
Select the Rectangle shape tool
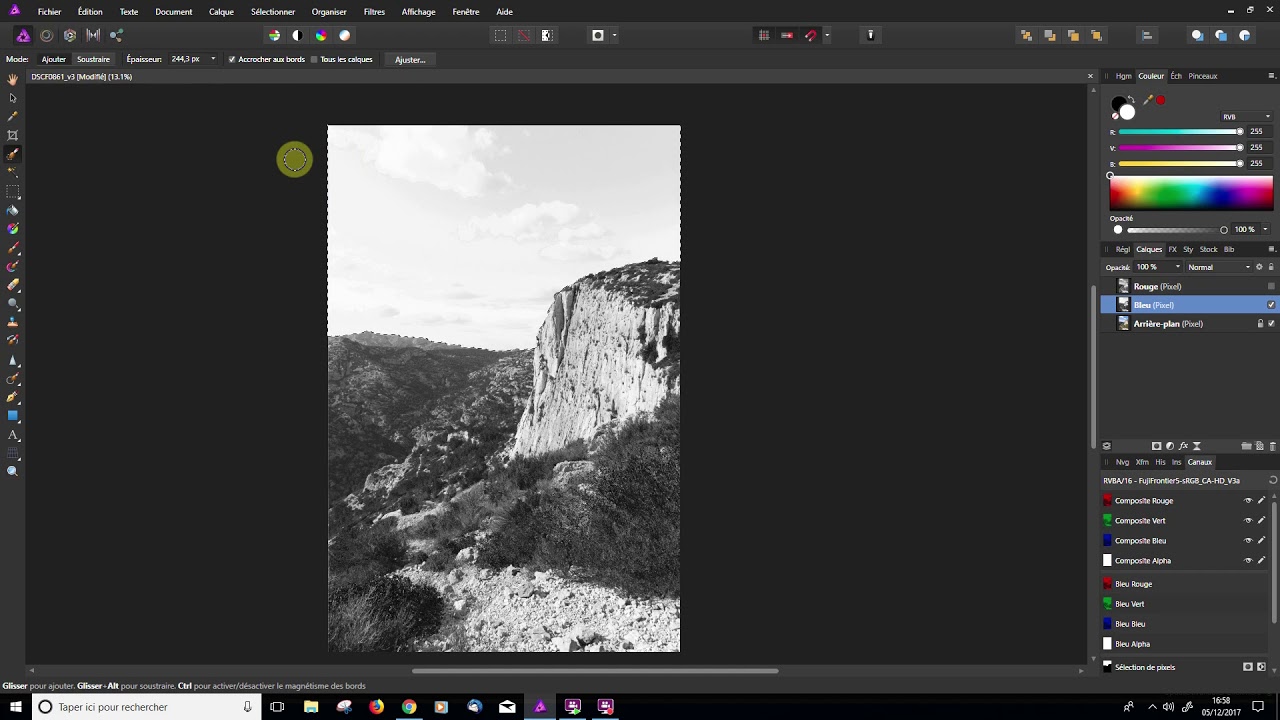coord(13,415)
